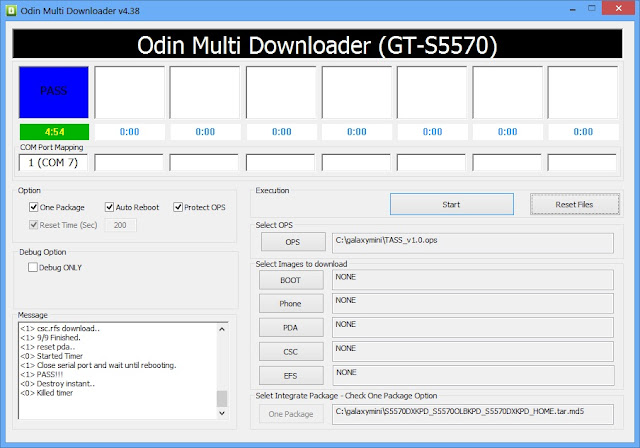
Task: Click the PDA image button
Action: [x=291, y=328]
